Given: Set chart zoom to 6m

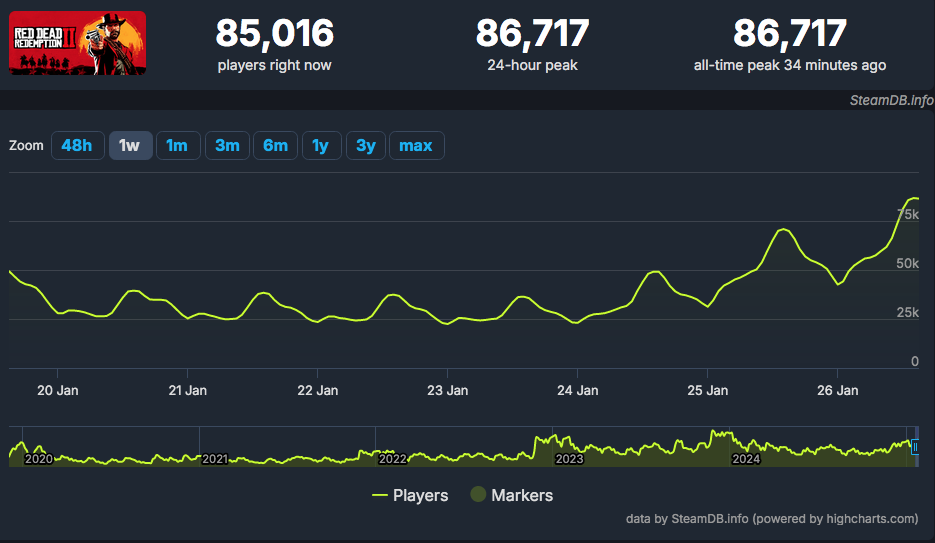Looking at the screenshot, I should coord(275,145).
